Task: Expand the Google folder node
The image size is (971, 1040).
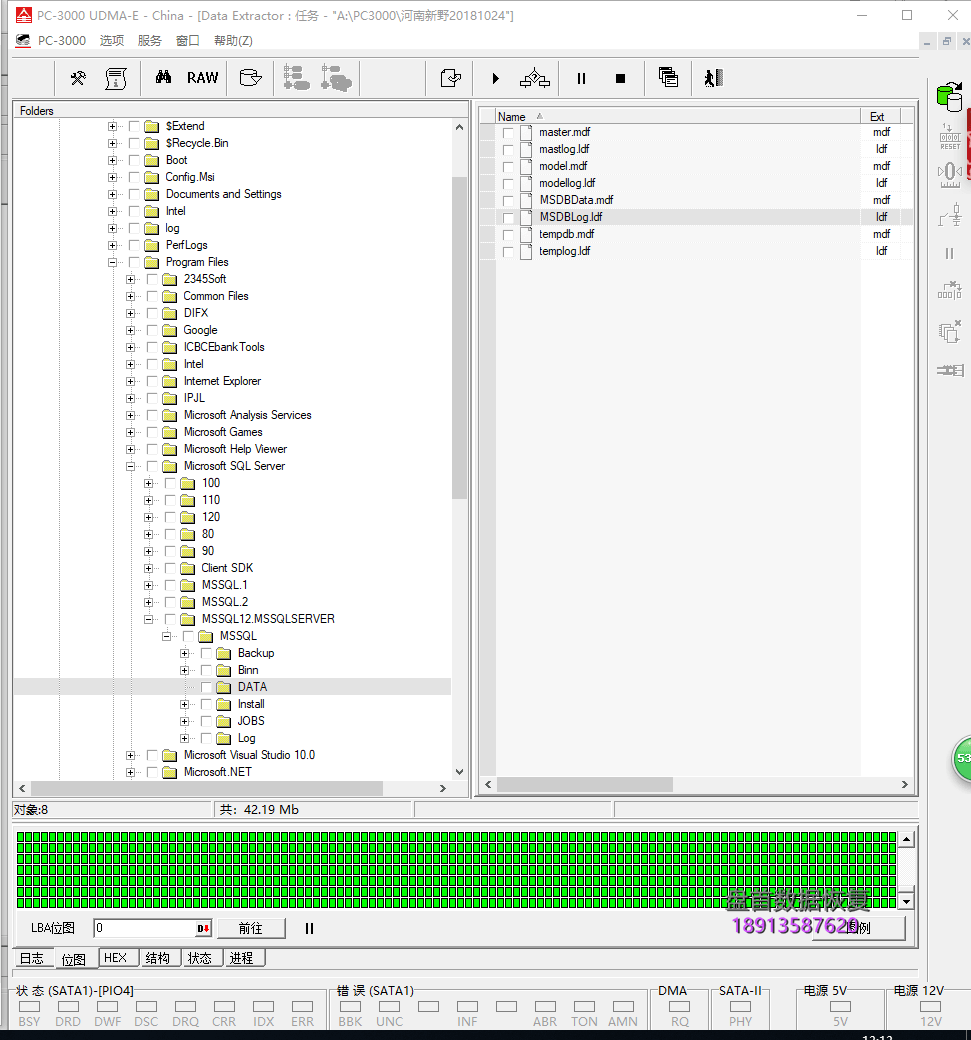Action: [x=130, y=330]
